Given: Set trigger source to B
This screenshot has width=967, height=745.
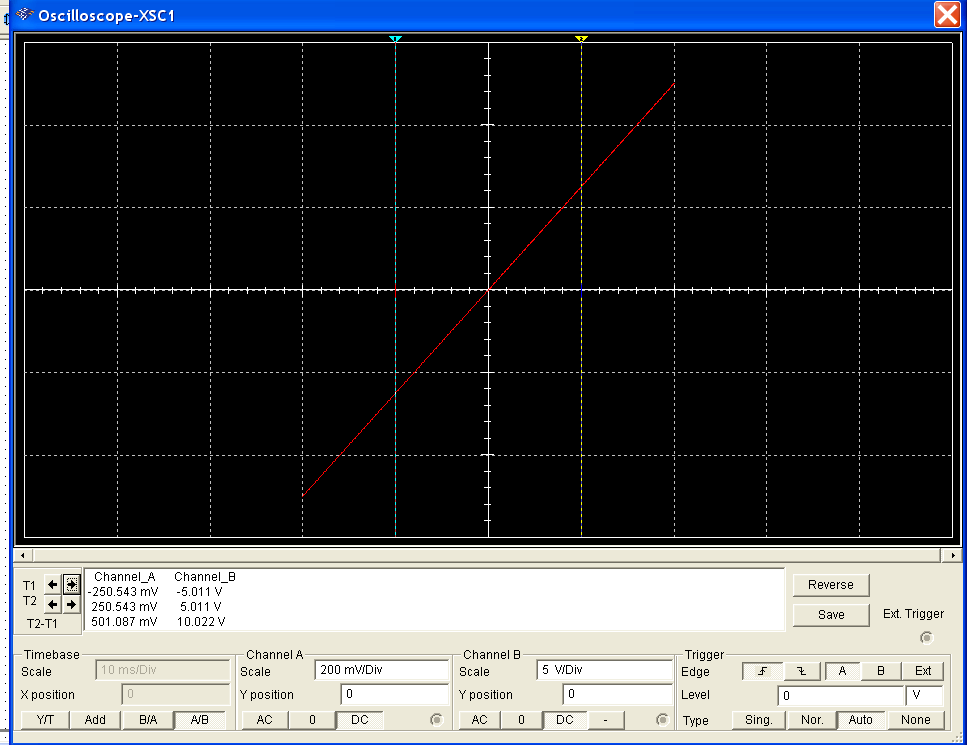Looking at the screenshot, I should [881, 671].
